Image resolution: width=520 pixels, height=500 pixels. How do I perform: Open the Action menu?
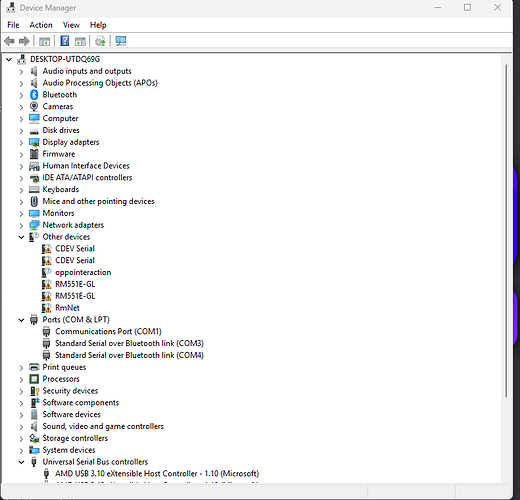41,25
